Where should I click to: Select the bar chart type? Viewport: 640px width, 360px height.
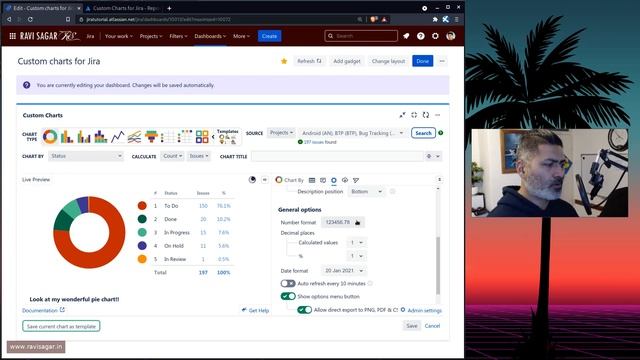click(x=67, y=137)
